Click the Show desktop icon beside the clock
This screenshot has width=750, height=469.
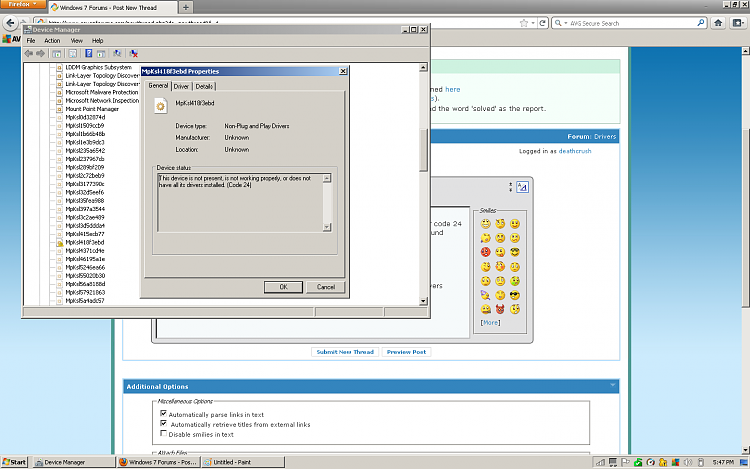[744, 462]
